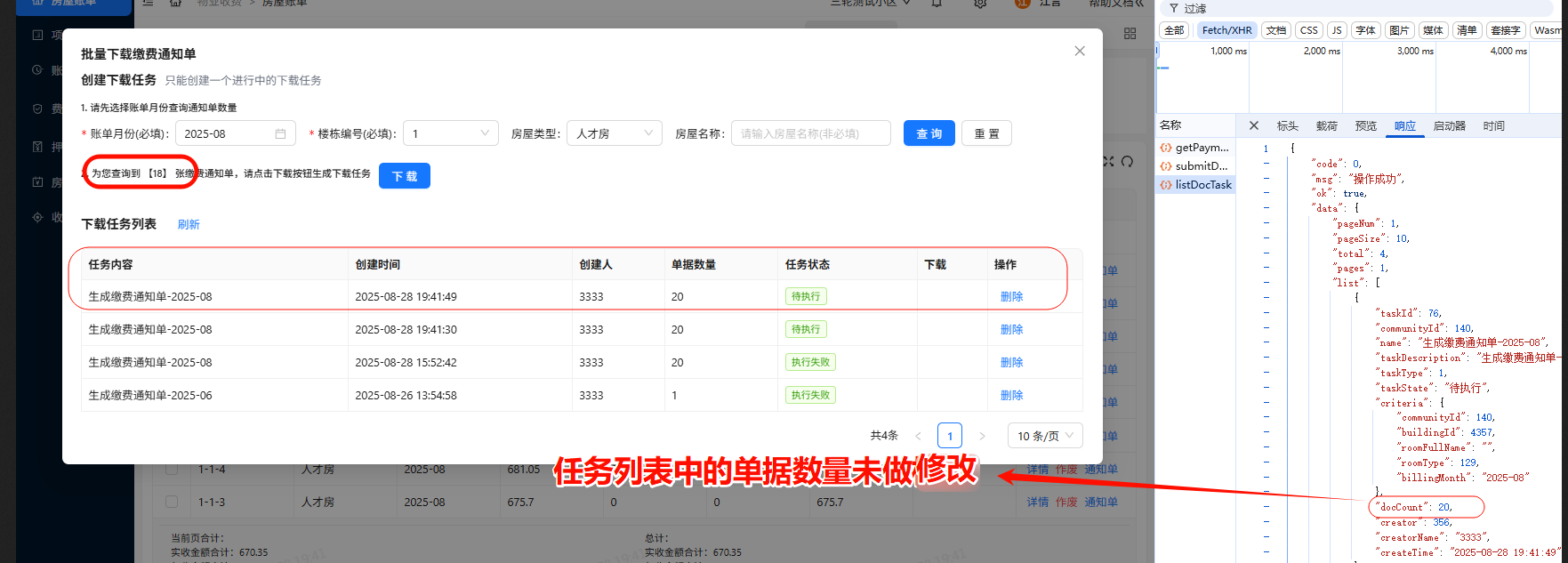
Task: Toggle the 清单 filter chip
Action: pyautogui.click(x=1467, y=30)
